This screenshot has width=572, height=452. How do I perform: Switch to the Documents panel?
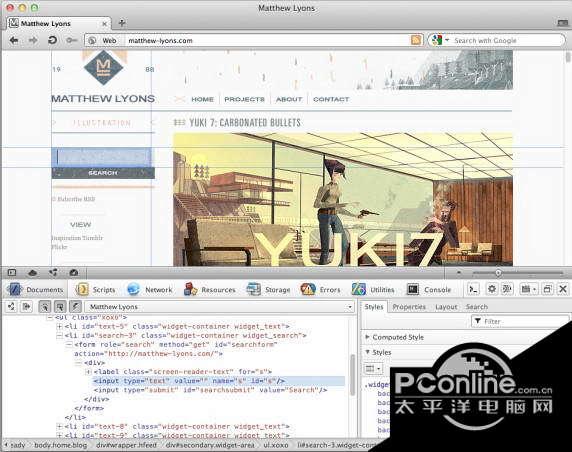(x=36, y=290)
